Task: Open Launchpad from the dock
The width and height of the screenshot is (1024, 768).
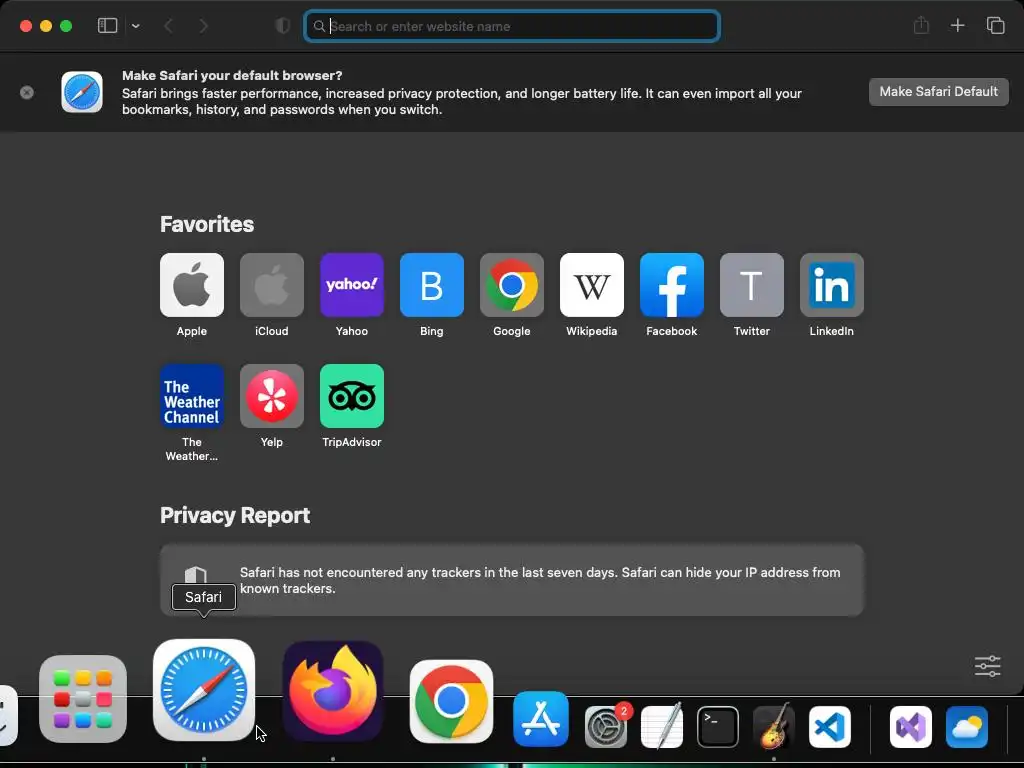Action: [x=83, y=699]
